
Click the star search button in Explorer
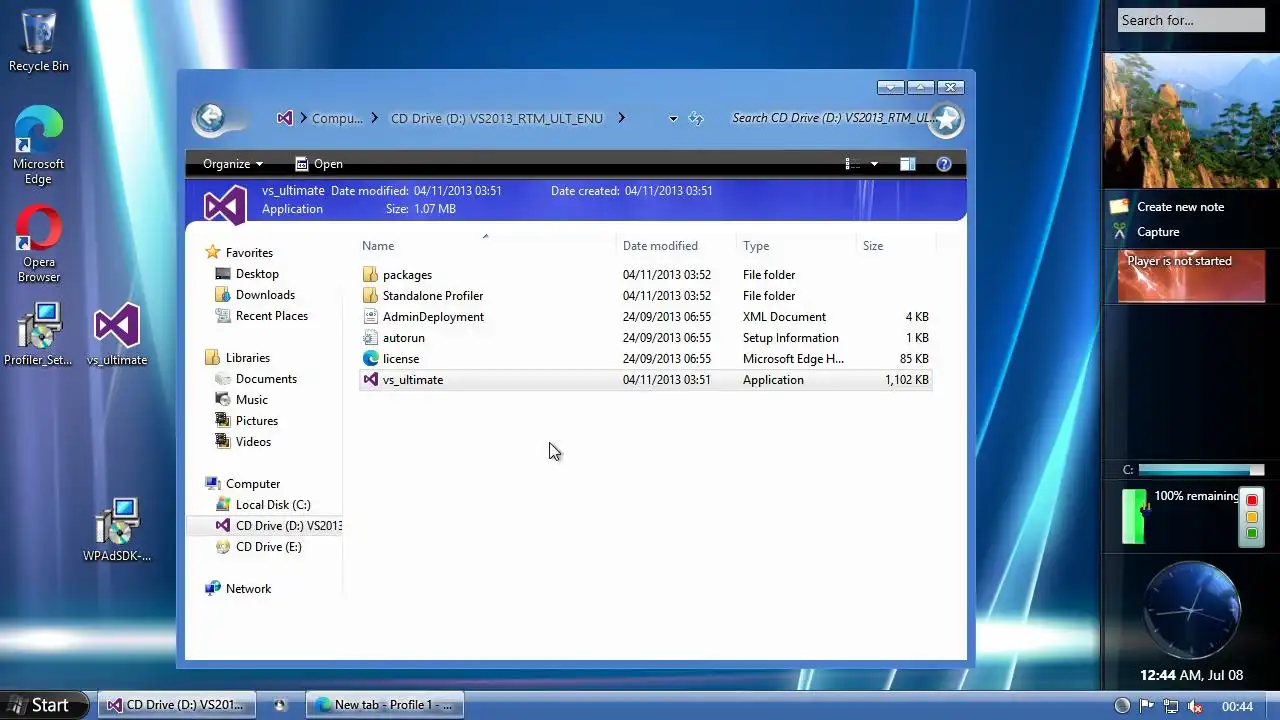tap(946, 120)
